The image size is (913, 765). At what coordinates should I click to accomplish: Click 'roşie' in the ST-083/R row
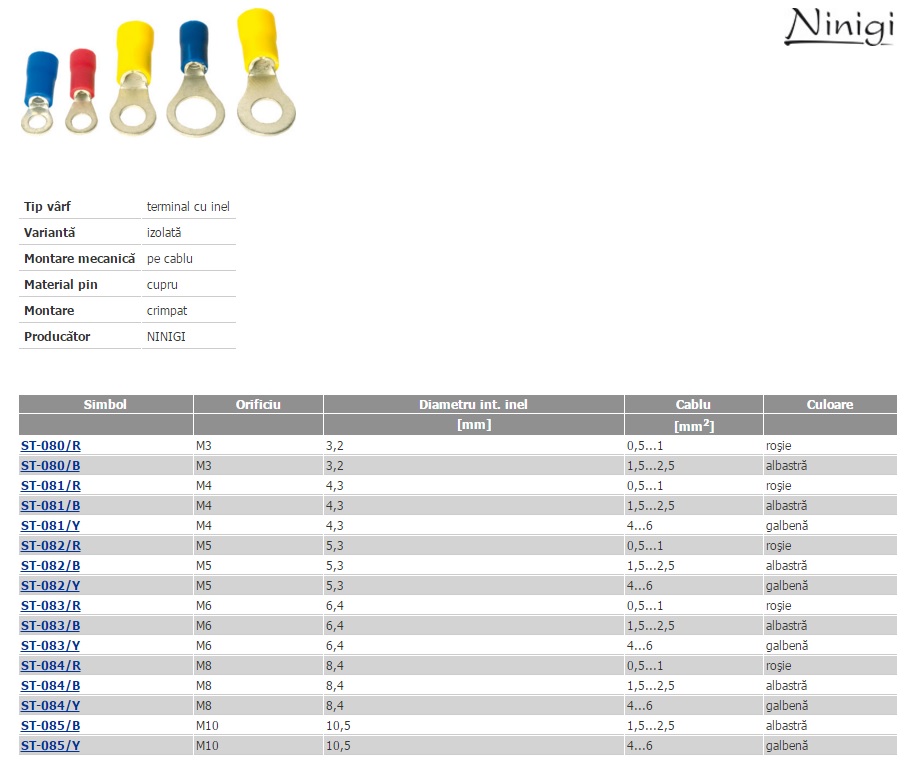[x=779, y=606]
